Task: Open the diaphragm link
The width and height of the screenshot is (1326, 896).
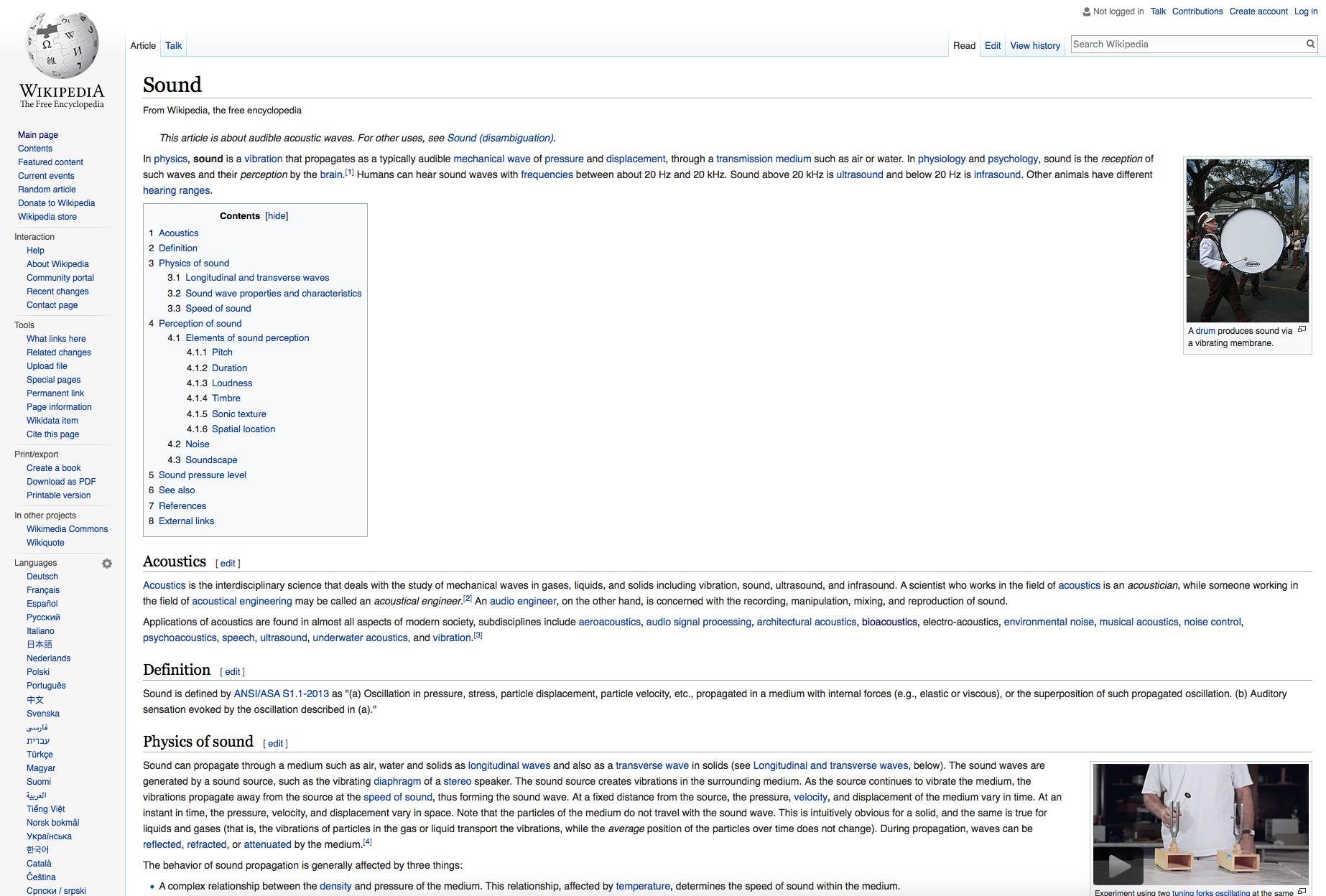Action: pos(397,781)
